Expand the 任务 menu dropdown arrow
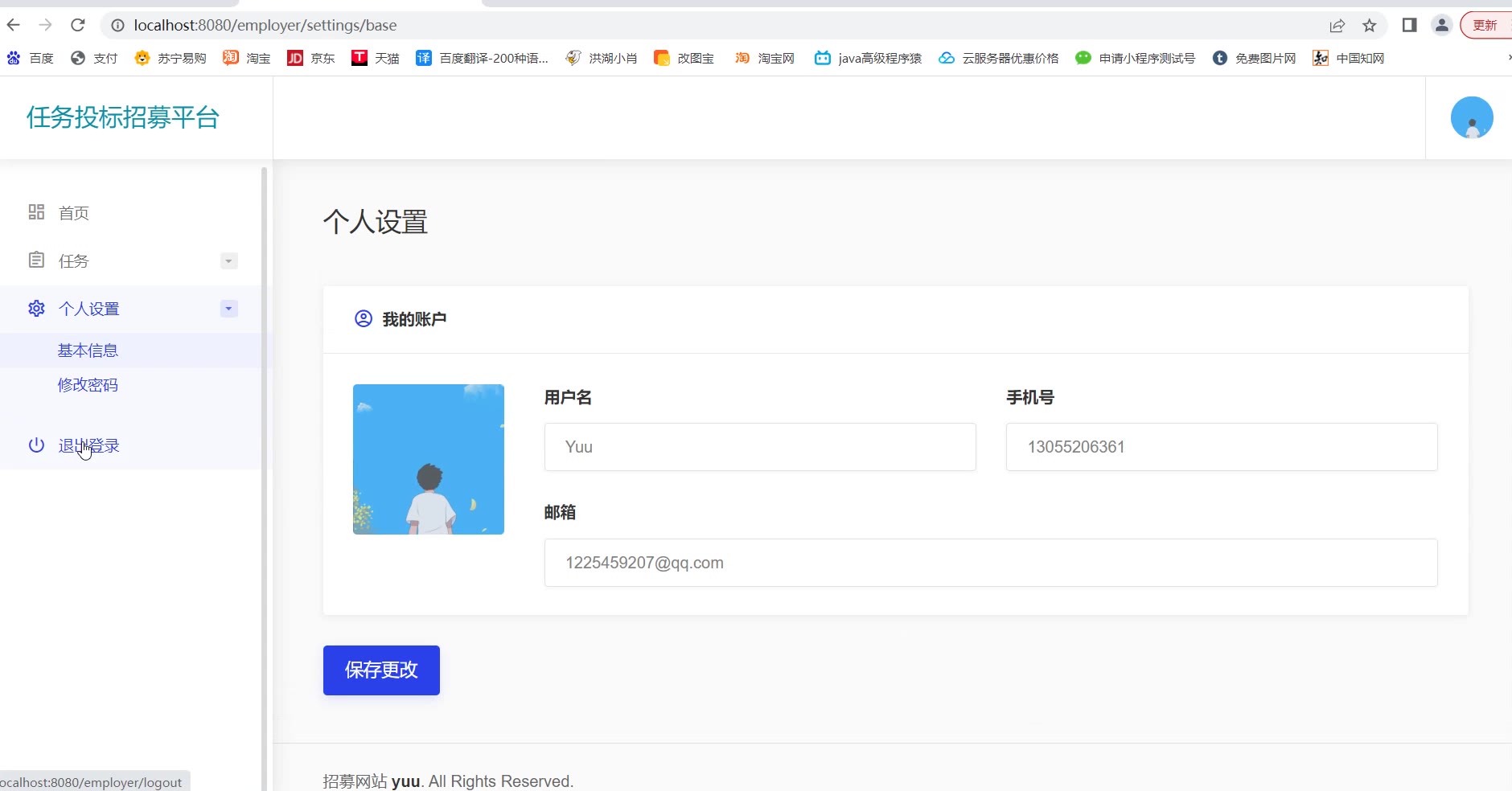The width and height of the screenshot is (1512, 791). coord(229,261)
